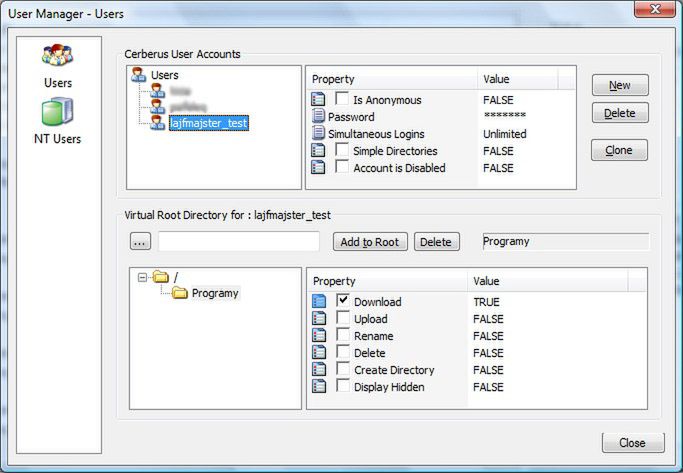Screen dimensions: 683x473
Task: Click the property icon beside Simple Directories
Action: [x=318, y=150]
